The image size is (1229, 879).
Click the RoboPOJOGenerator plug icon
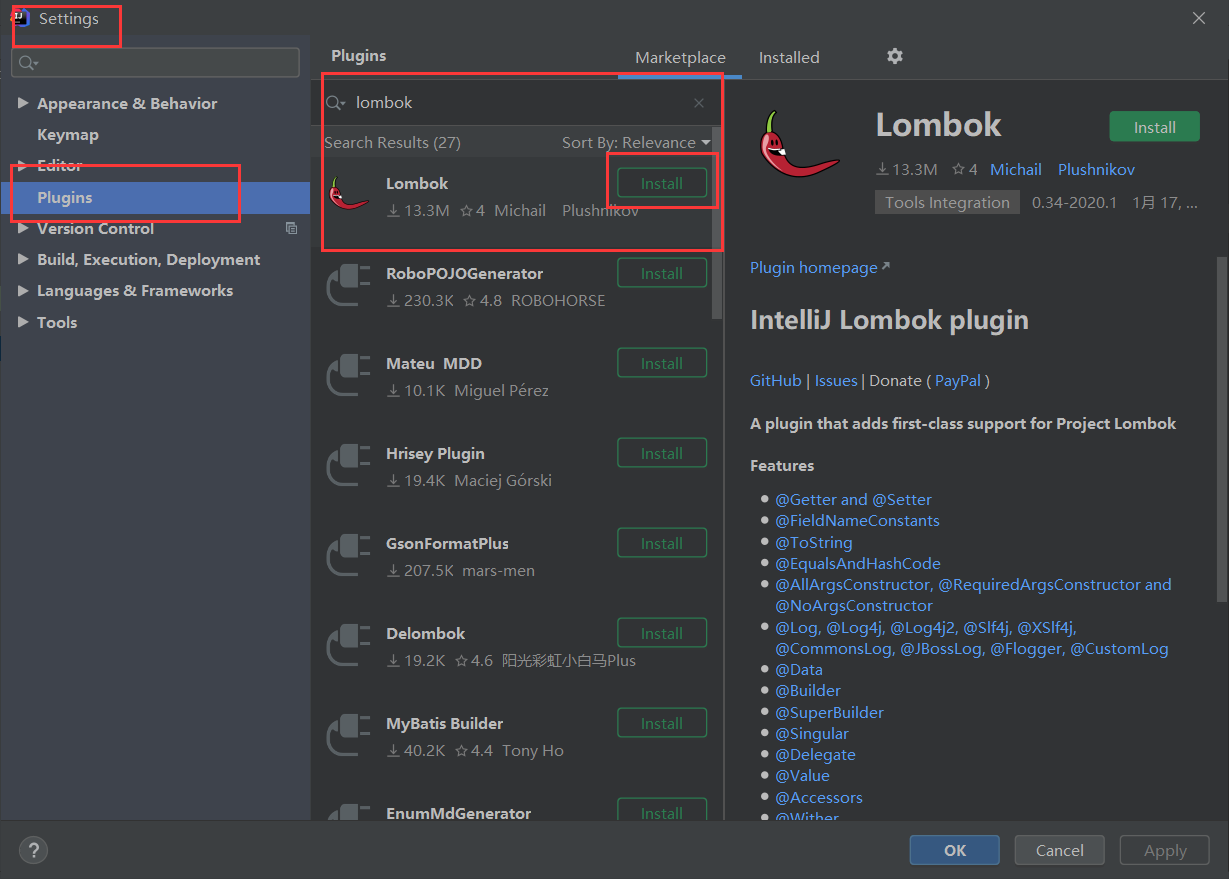pos(348,286)
